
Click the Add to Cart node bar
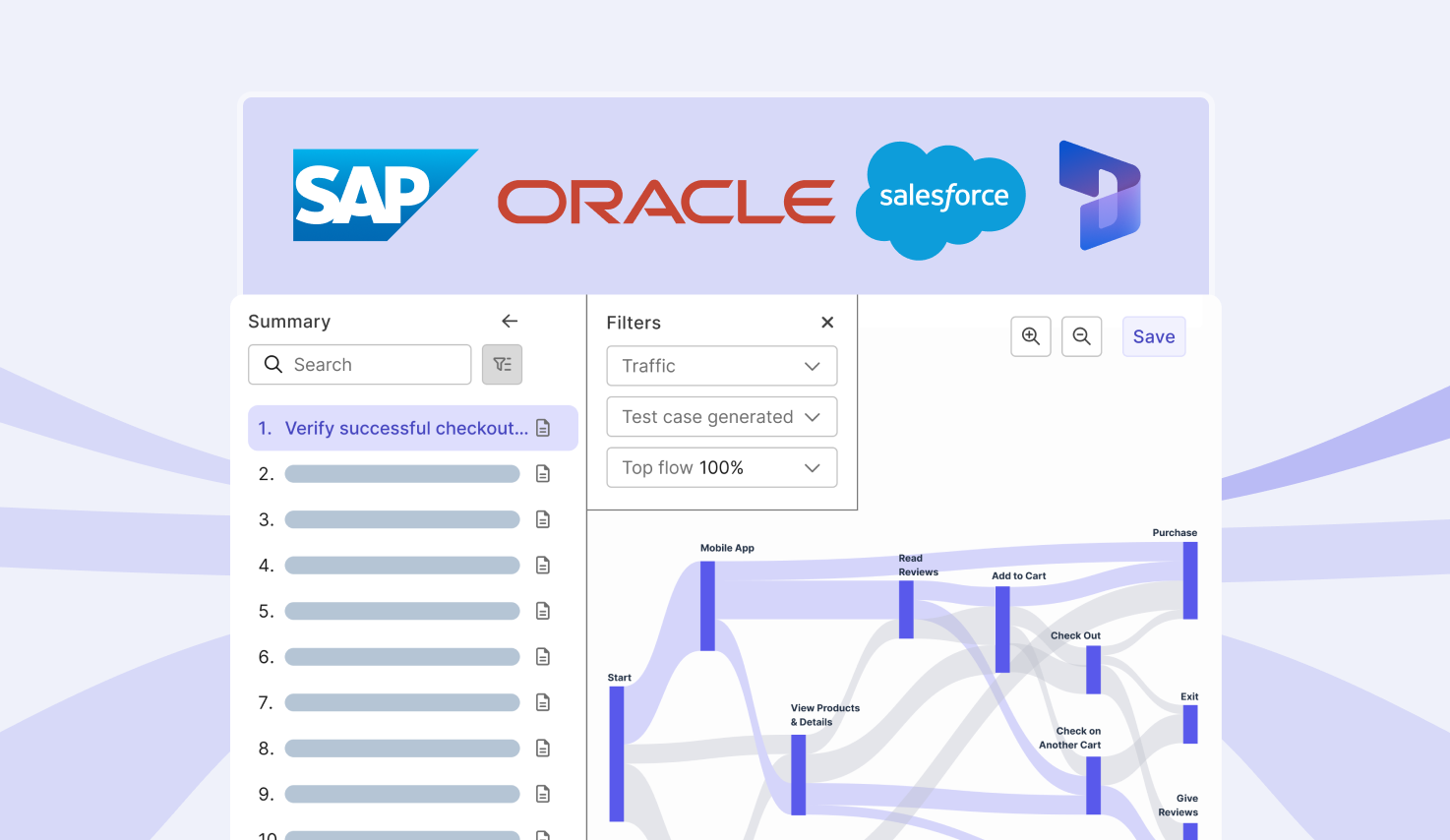pyautogui.click(x=1002, y=630)
